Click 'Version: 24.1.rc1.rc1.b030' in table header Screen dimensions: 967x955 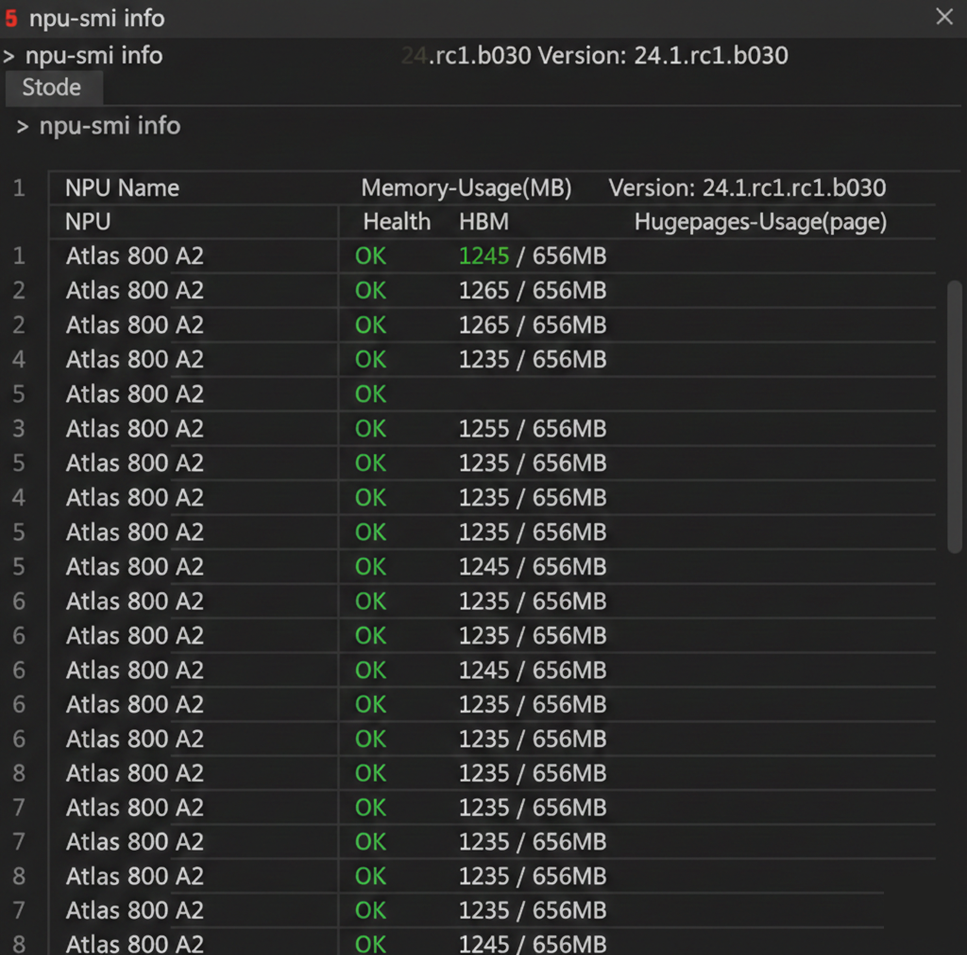pyautogui.click(x=747, y=188)
